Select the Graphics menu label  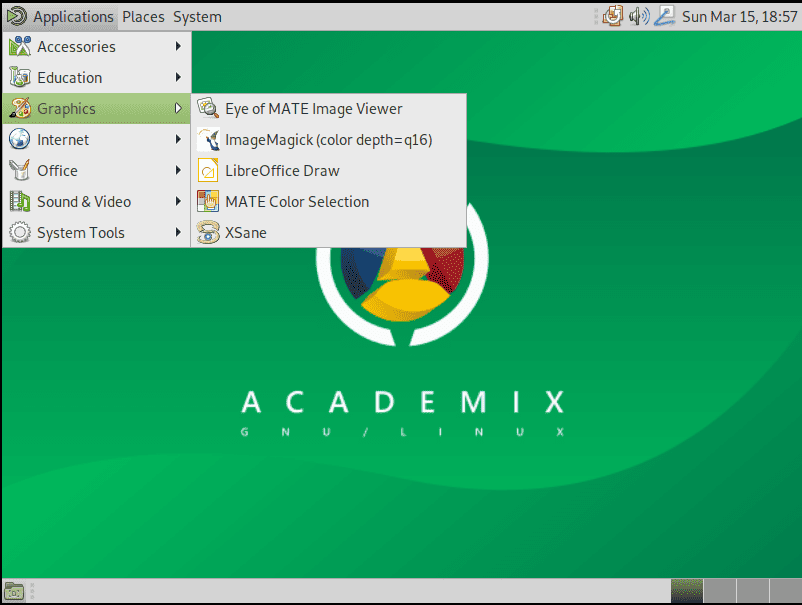[66, 109]
